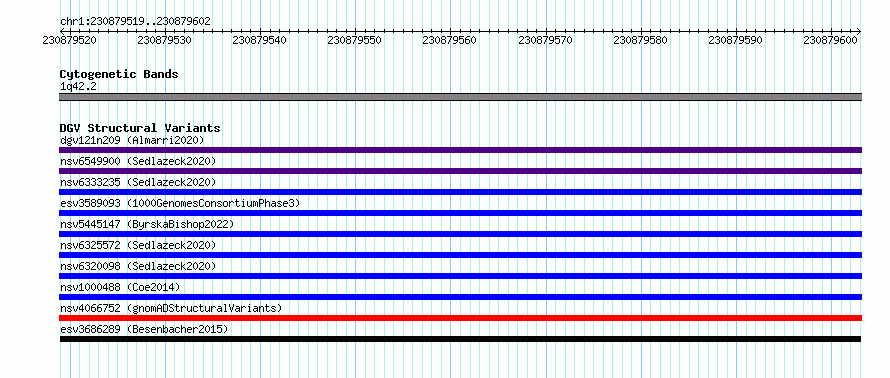
Task: Open variant nsv6549900 (Sedlazeck2020) label
Action: [x=138, y=161]
